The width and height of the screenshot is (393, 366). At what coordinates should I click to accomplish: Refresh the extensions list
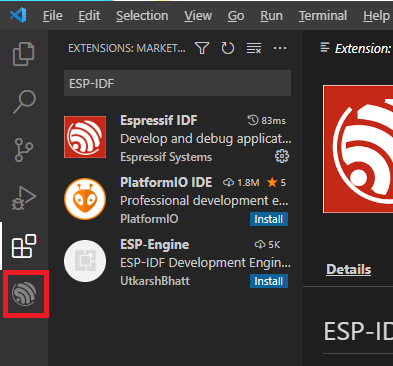pyautogui.click(x=228, y=48)
